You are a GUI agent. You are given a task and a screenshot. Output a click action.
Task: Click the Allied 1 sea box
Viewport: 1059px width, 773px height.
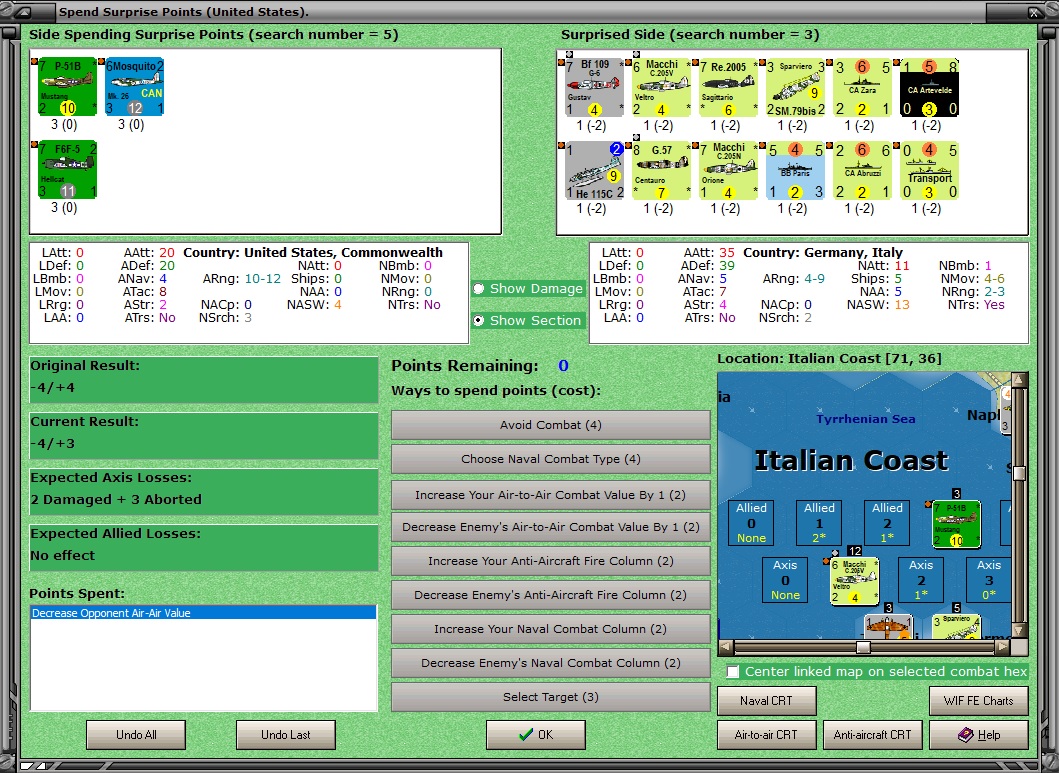pyautogui.click(x=819, y=523)
